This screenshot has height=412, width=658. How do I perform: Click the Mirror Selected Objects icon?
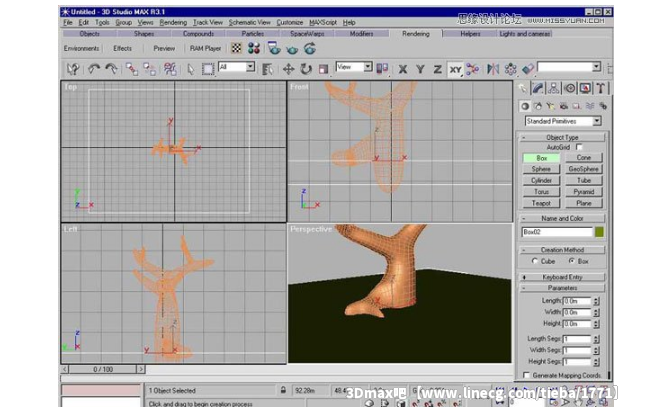point(493,68)
